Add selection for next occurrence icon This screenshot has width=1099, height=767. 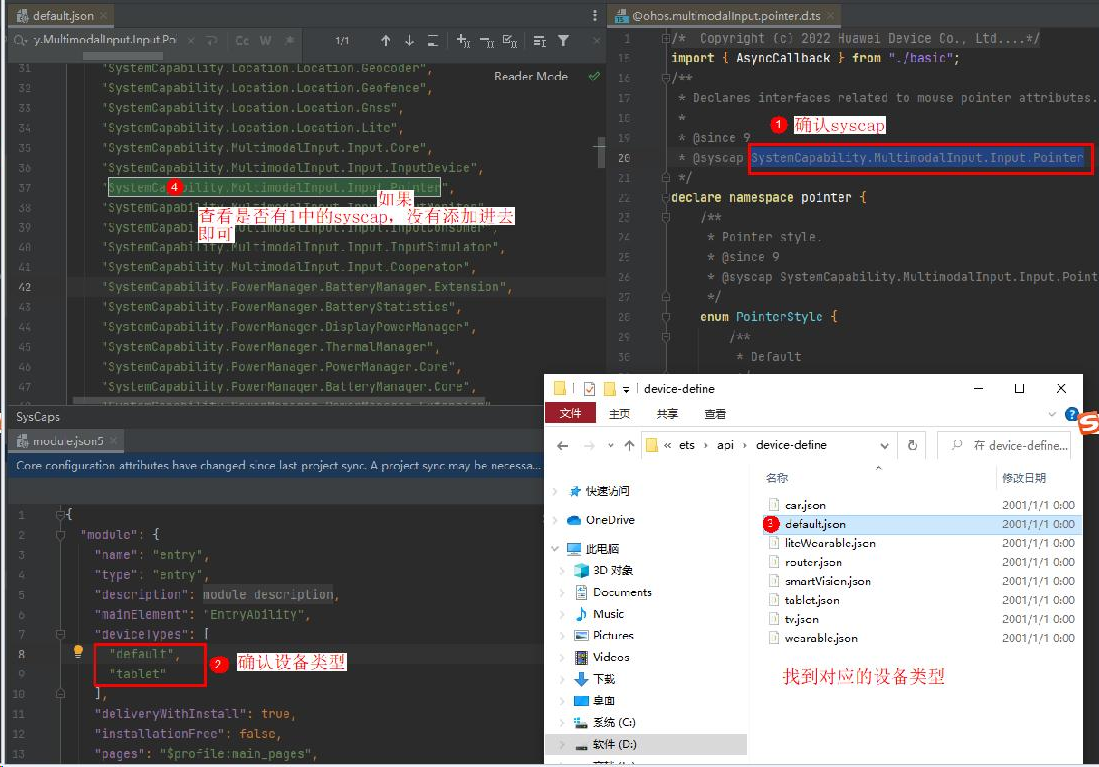[x=463, y=41]
